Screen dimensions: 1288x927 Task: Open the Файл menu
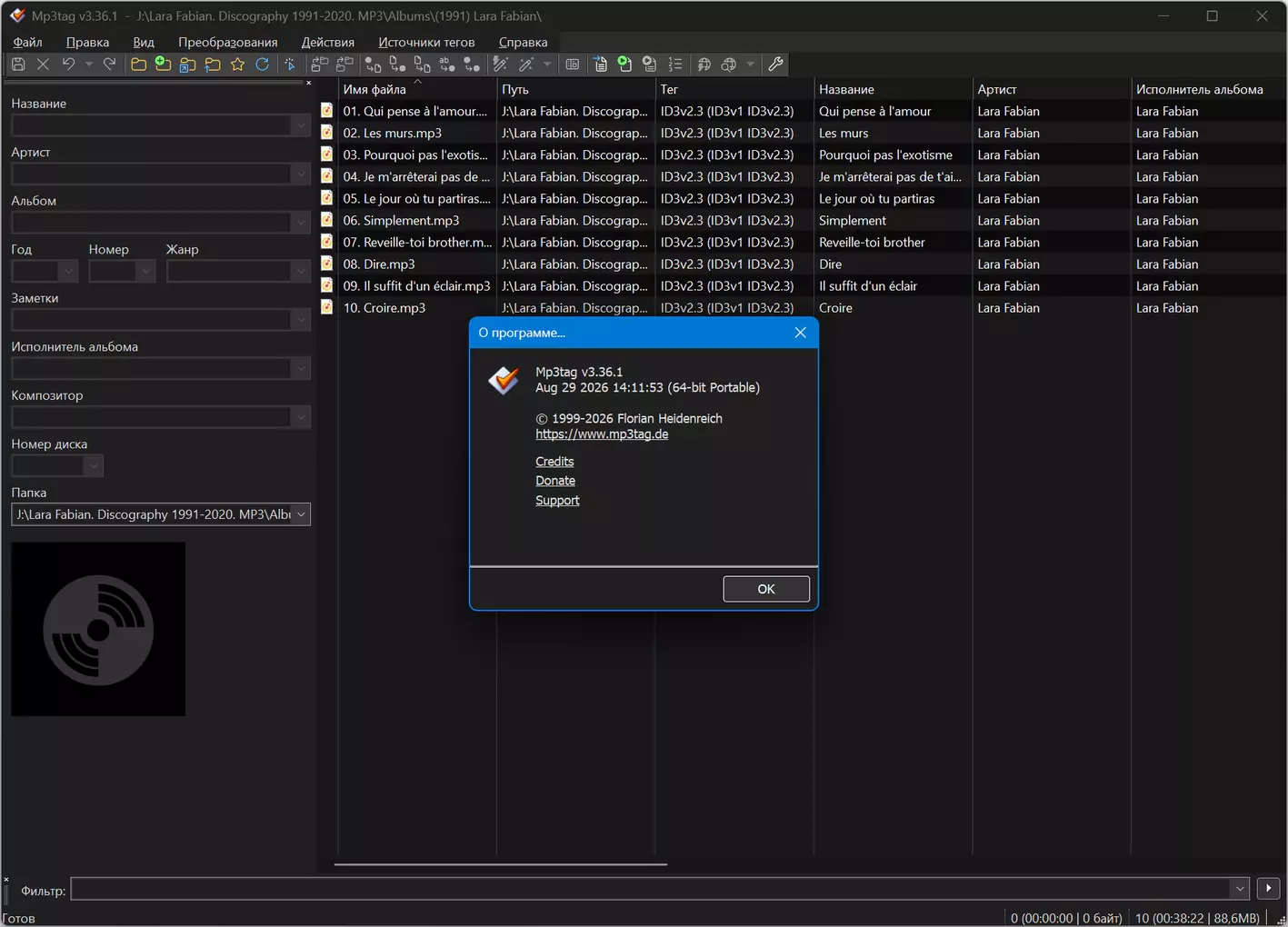click(27, 42)
